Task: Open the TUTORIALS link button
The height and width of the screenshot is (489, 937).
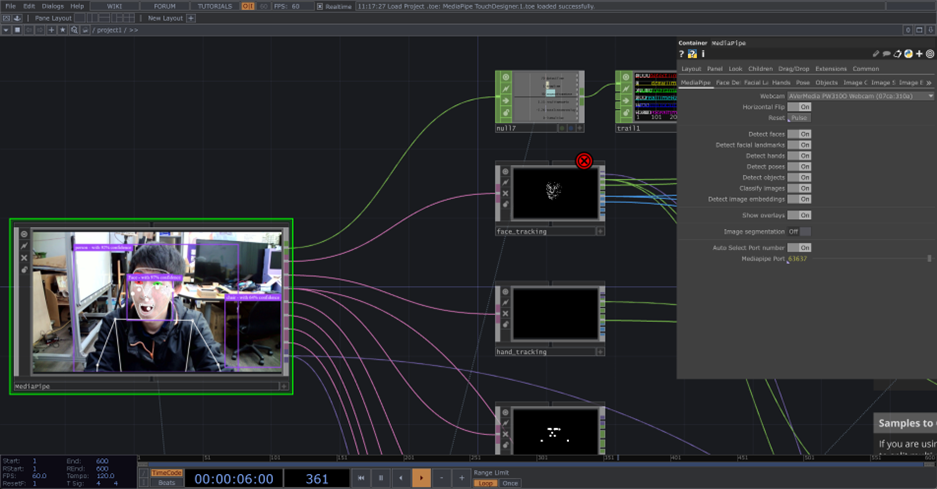Action: click(214, 6)
